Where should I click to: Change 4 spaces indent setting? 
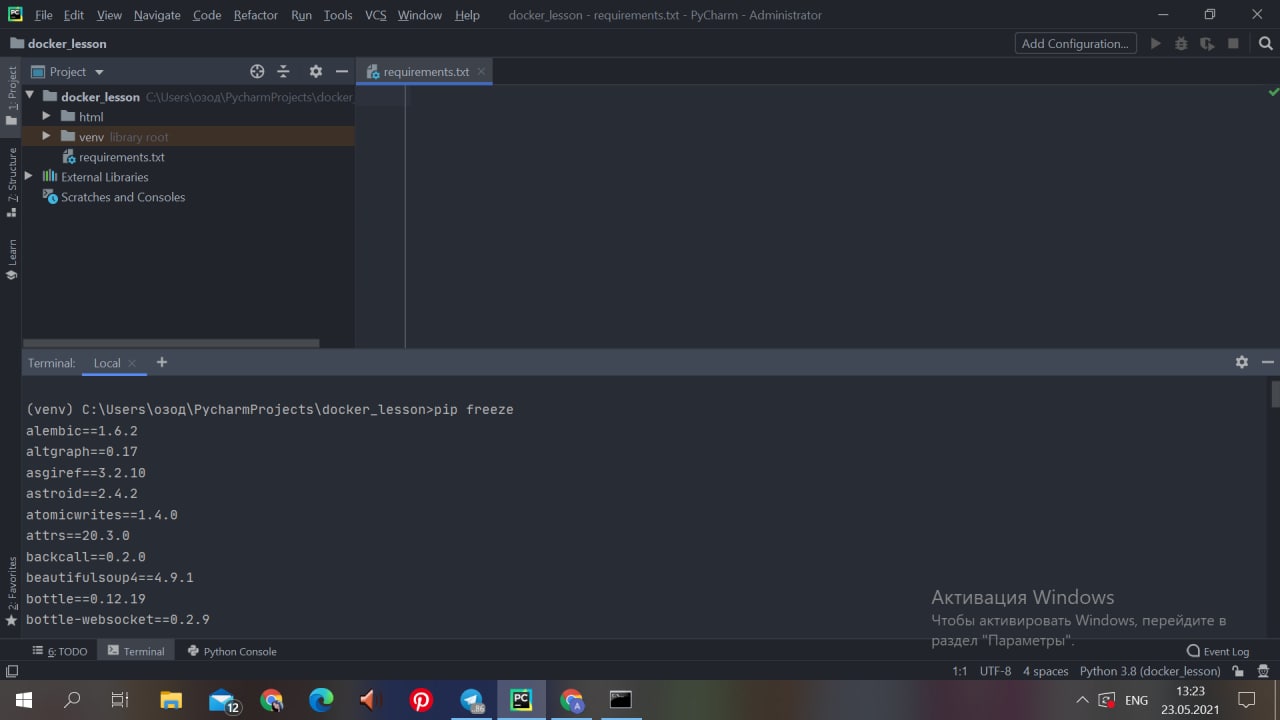tap(1045, 671)
